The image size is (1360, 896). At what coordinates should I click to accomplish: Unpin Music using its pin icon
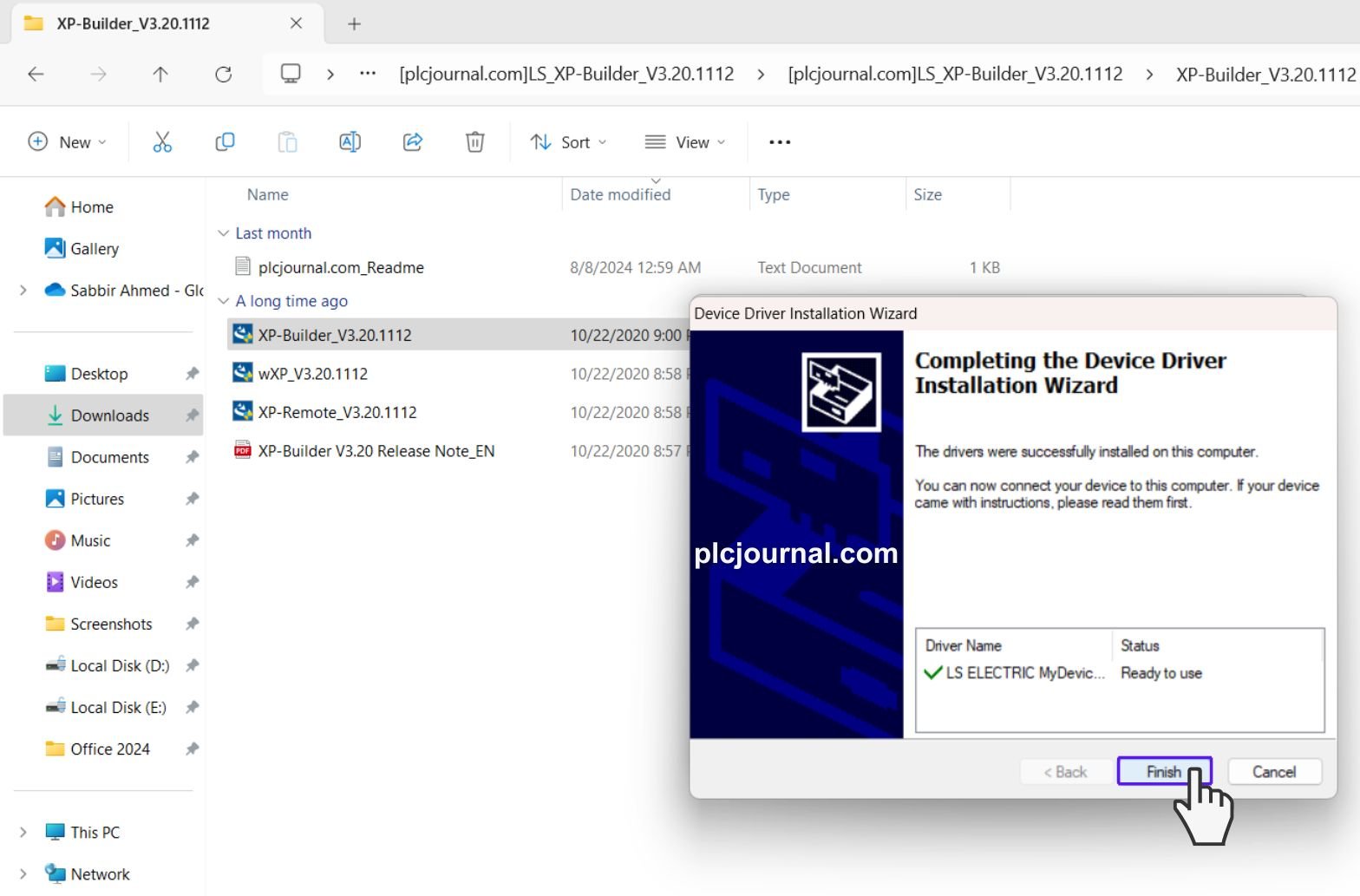click(192, 540)
